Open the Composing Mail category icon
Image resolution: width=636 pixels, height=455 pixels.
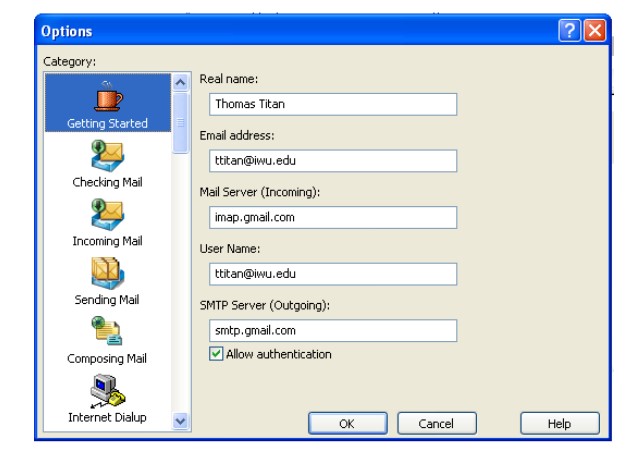pos(107,331)
